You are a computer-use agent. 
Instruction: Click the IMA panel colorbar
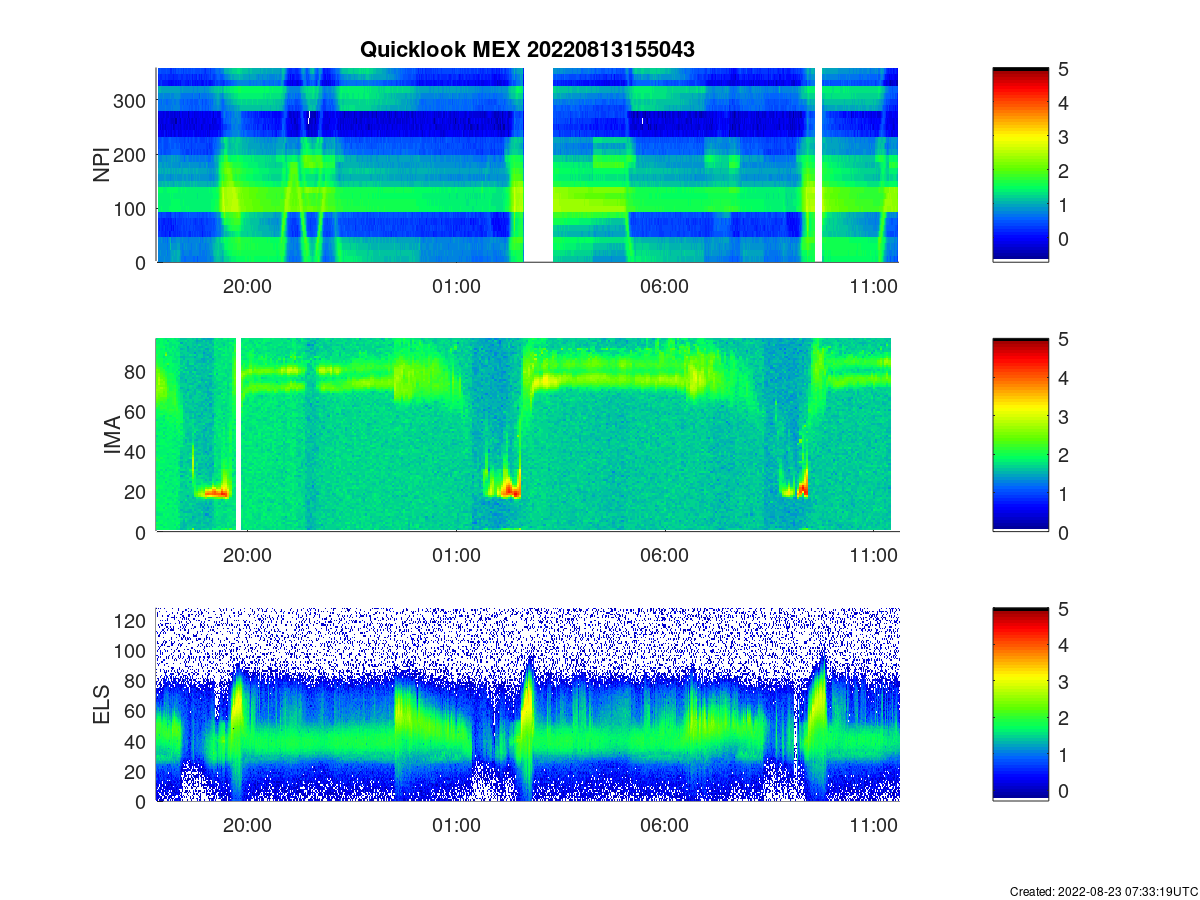tap(1020, 435)
